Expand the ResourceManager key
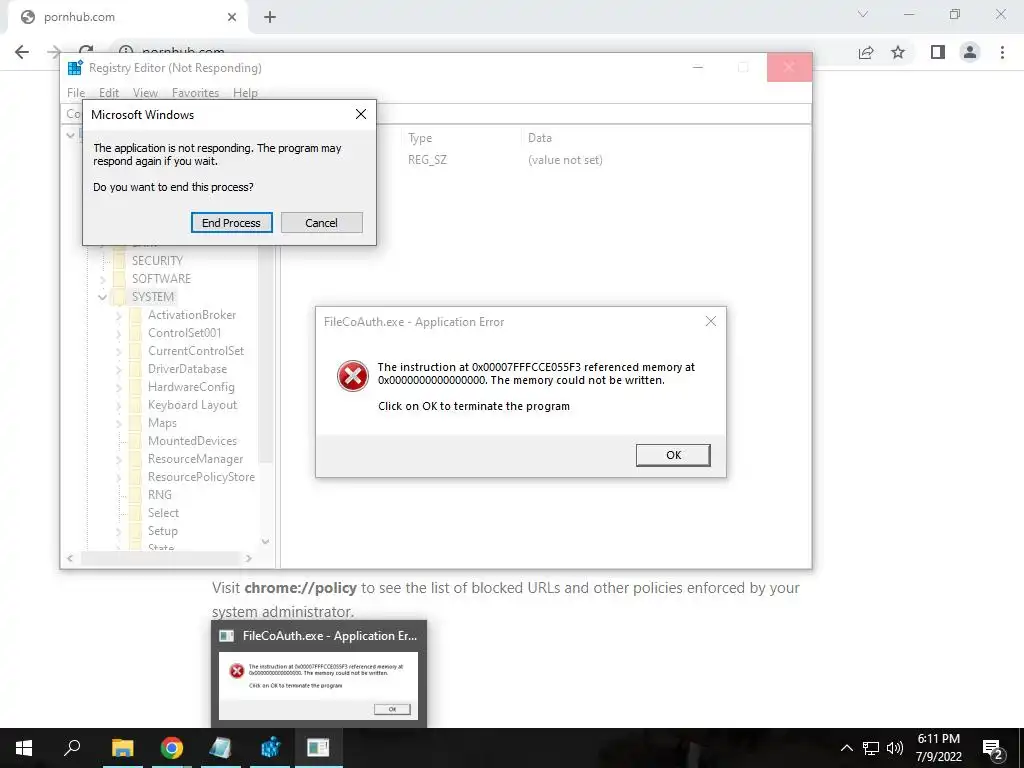 point(119,459)
